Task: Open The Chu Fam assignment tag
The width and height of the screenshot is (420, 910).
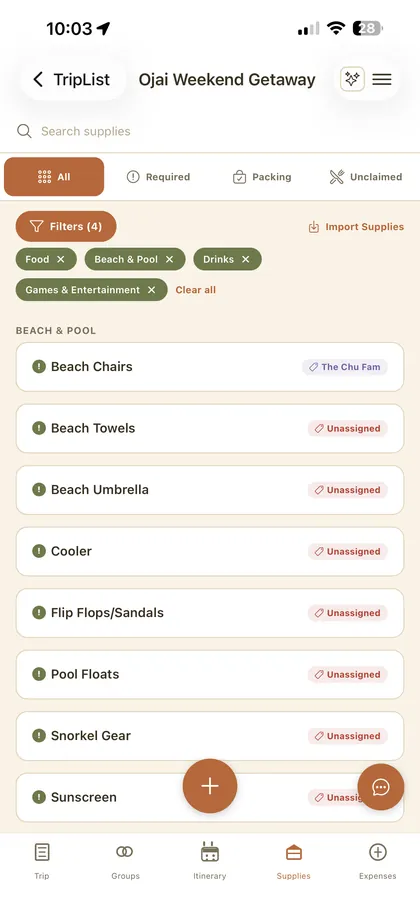Action: pos(345,367)
